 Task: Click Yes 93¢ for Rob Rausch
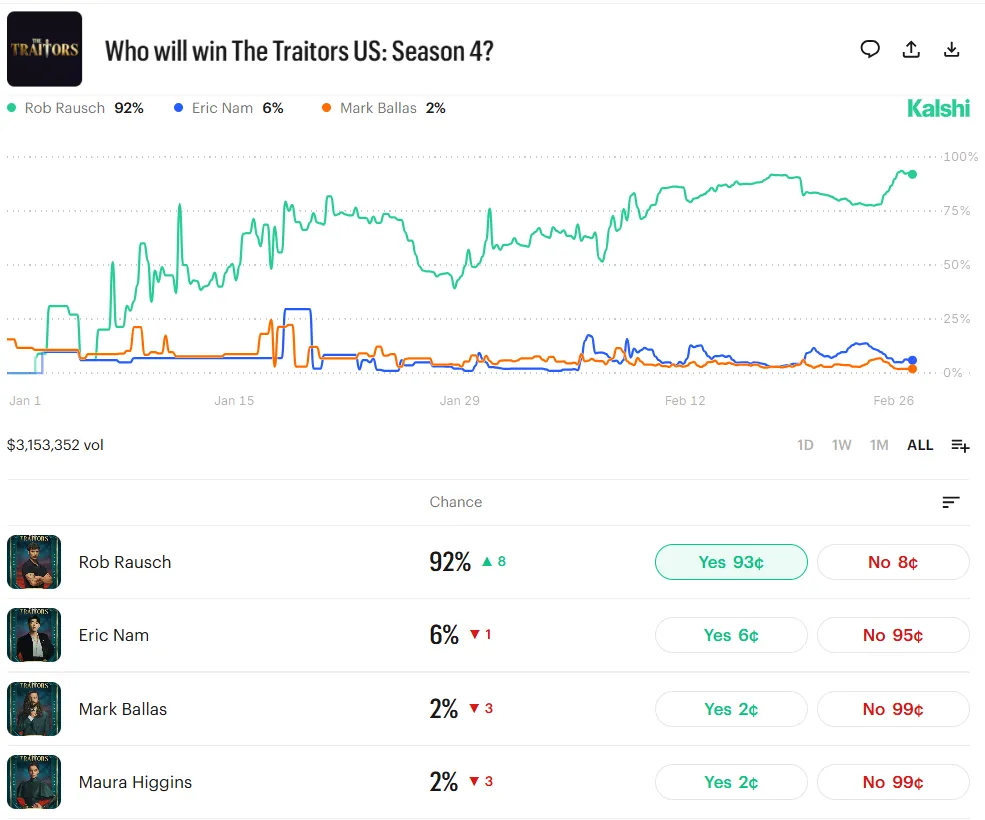coord(731,562)
